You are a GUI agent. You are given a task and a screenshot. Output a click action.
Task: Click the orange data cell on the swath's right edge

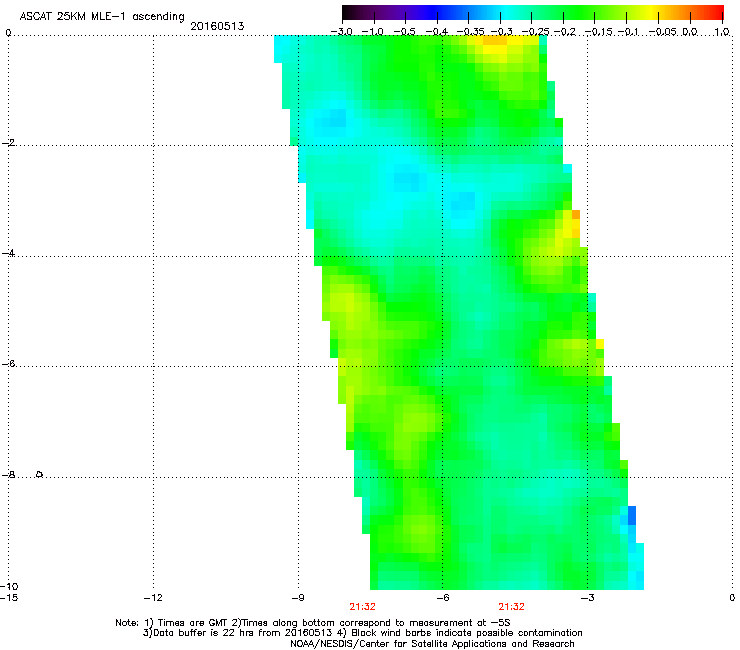click(576, 214)
